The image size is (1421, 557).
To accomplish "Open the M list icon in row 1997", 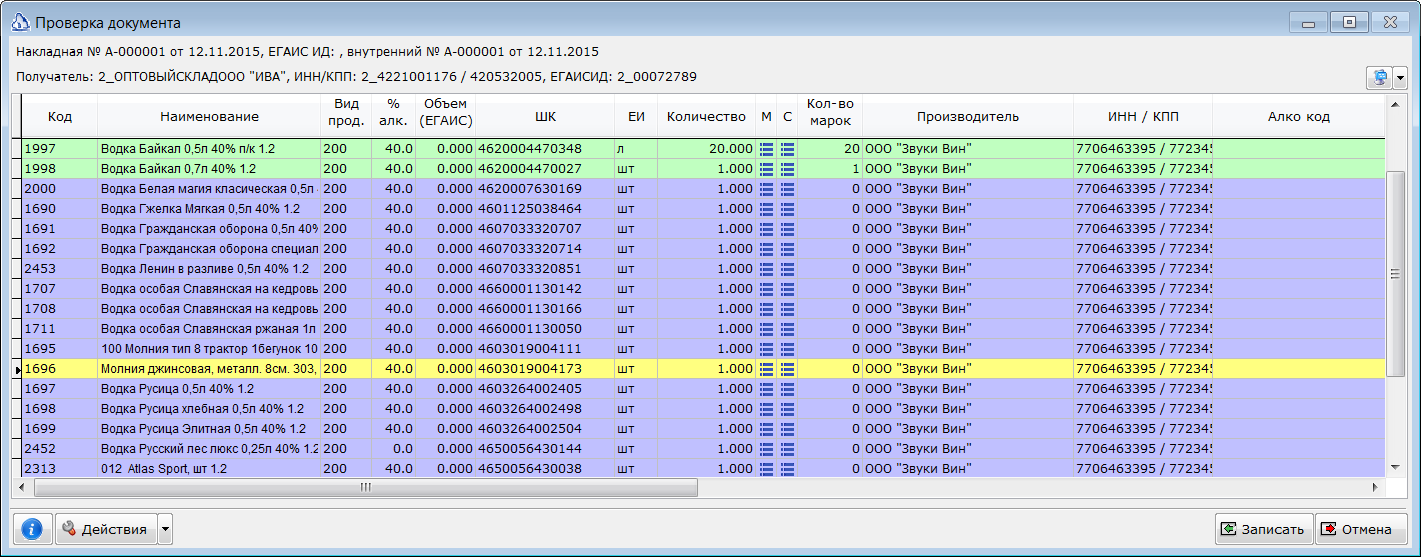I will click(767, 148).
